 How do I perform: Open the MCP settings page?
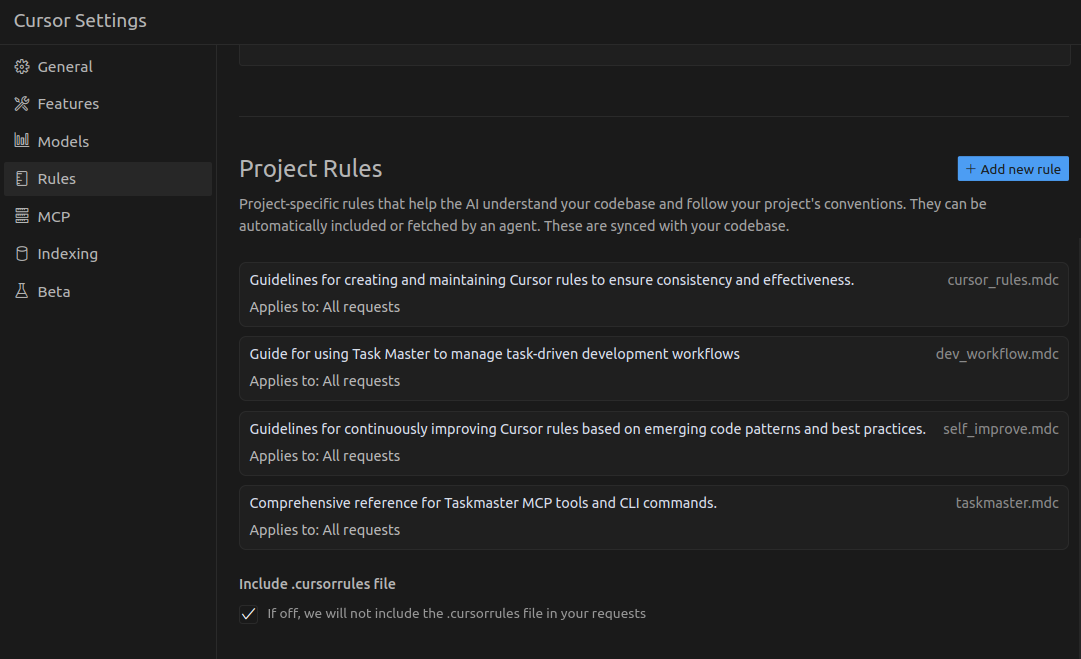[x=108, y=216]
